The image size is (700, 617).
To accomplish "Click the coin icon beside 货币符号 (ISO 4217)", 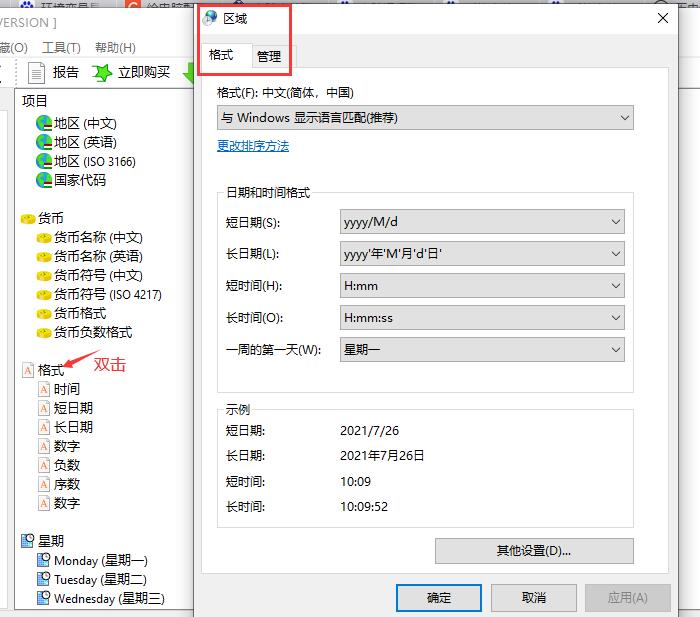I will coord(44,295).
